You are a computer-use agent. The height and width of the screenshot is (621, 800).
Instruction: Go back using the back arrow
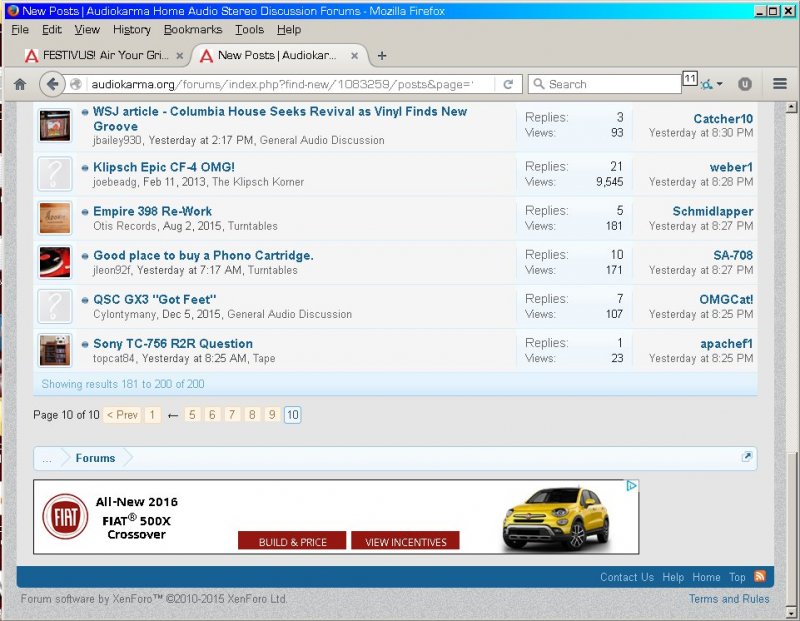point(52,84)
